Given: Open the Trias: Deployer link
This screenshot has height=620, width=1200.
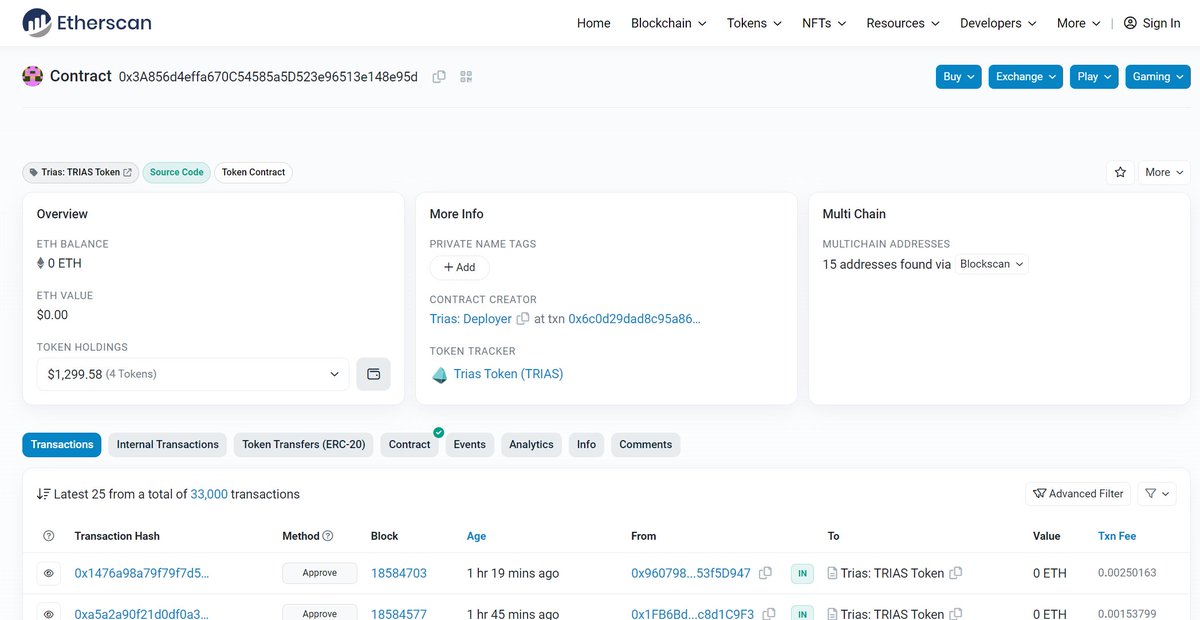Looking at the screenshot, I should [471, 319].
